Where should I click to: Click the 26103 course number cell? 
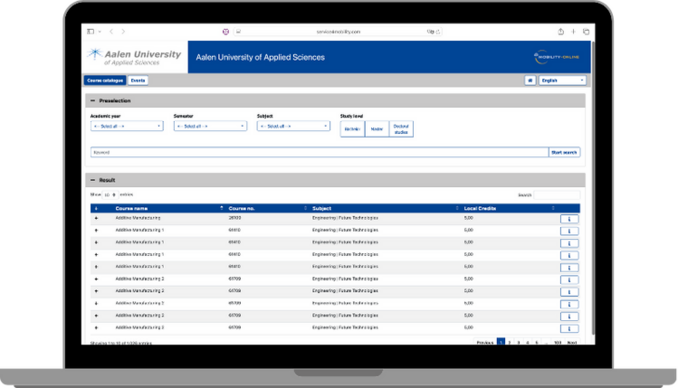[235, 218]
